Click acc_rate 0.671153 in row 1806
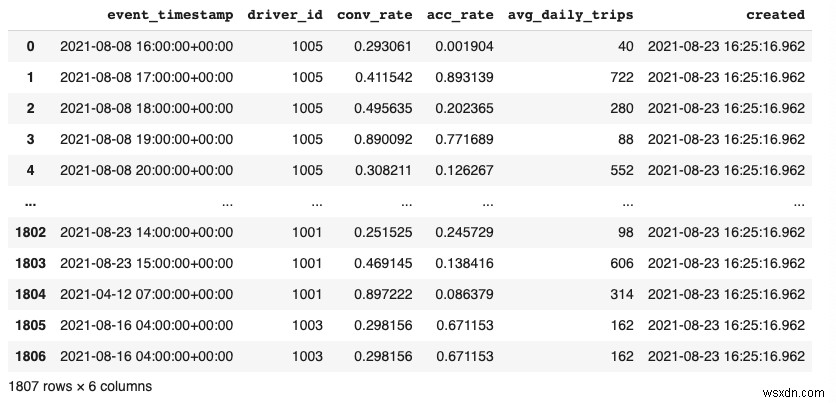This screenshot has width=836, height=403. (464, 356)
